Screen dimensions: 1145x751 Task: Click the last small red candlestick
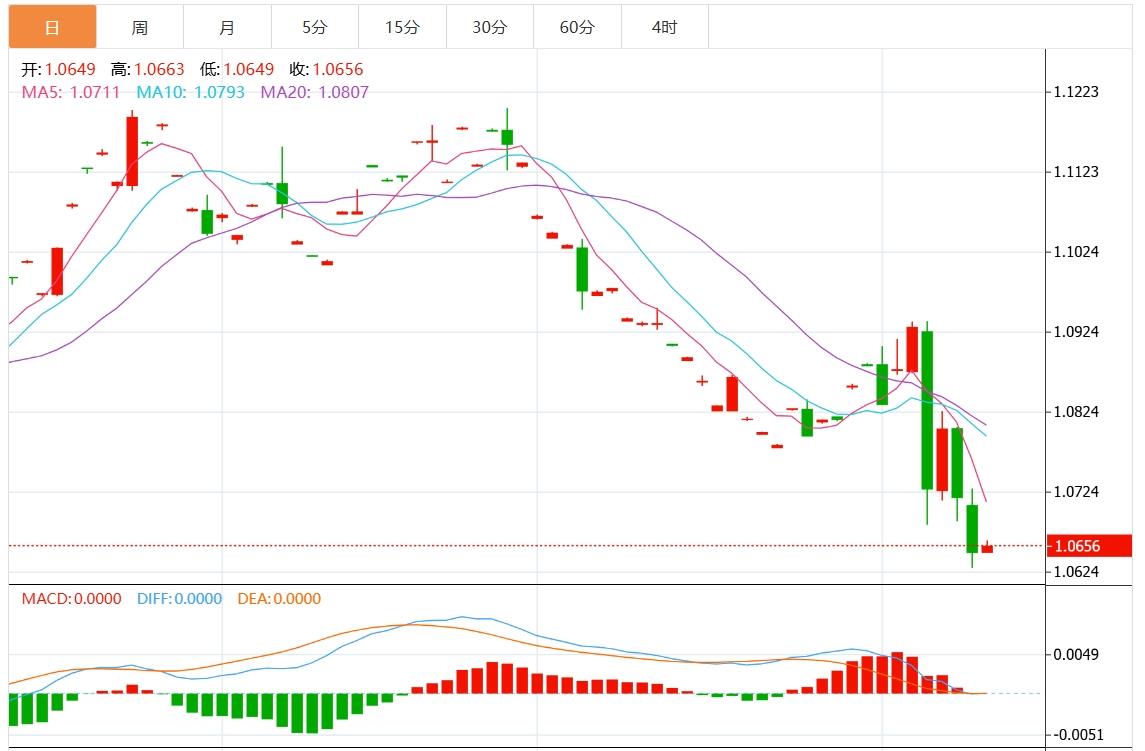tap(987, 548)
